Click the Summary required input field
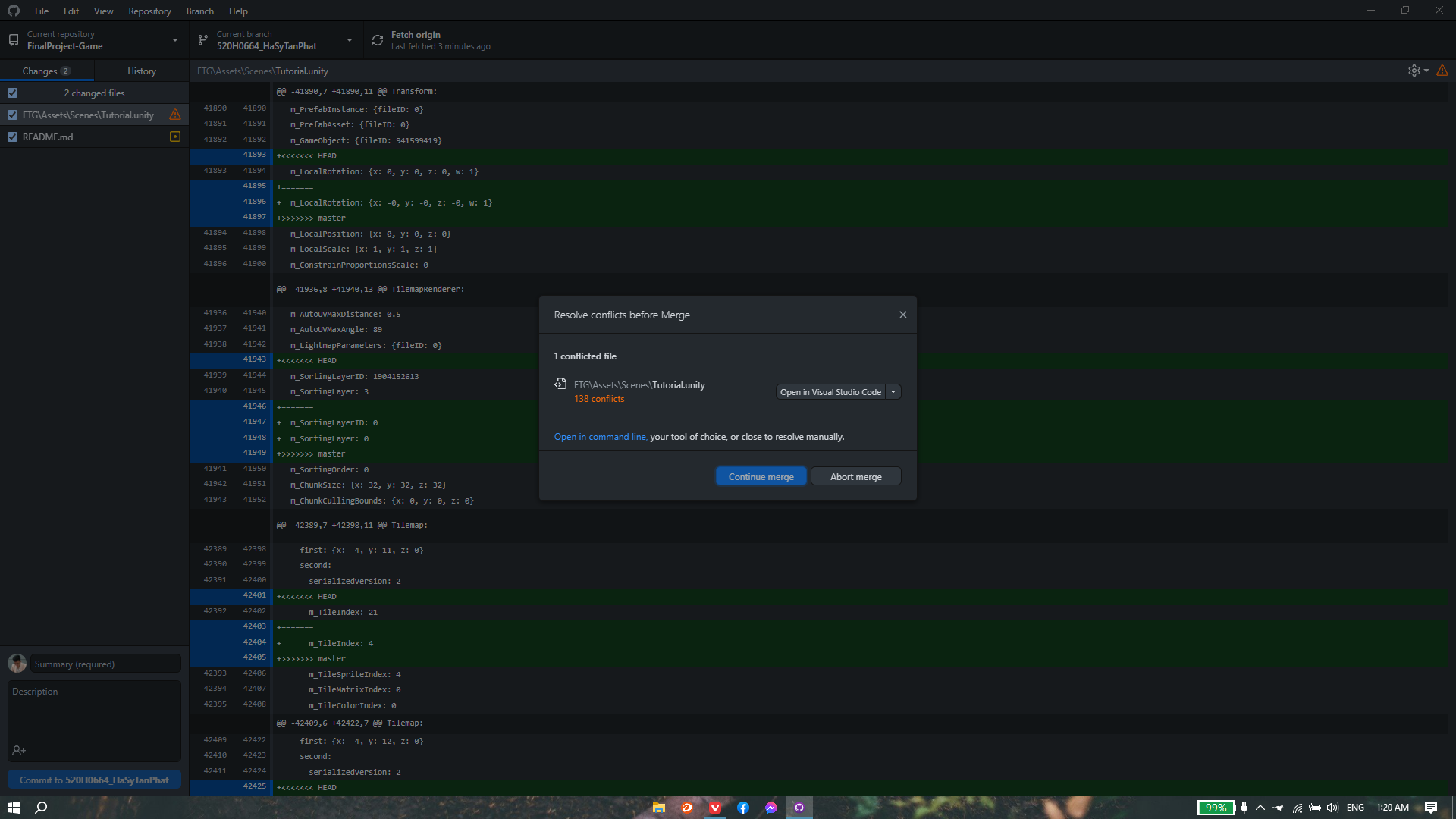 [x=105, y=664]
